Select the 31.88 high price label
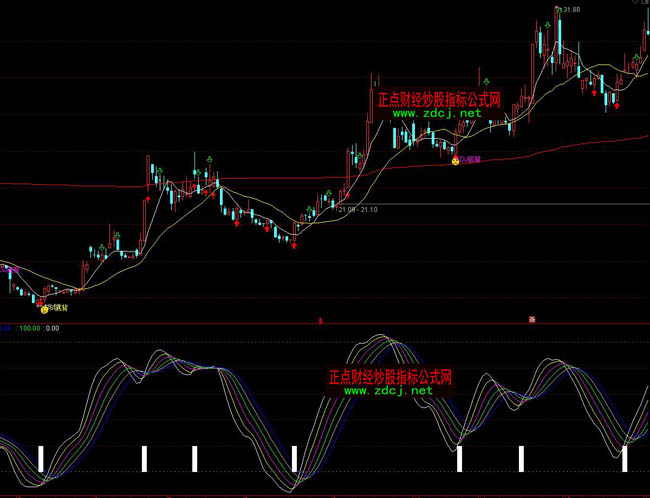650x498 pixels. [x=571, y=11]
